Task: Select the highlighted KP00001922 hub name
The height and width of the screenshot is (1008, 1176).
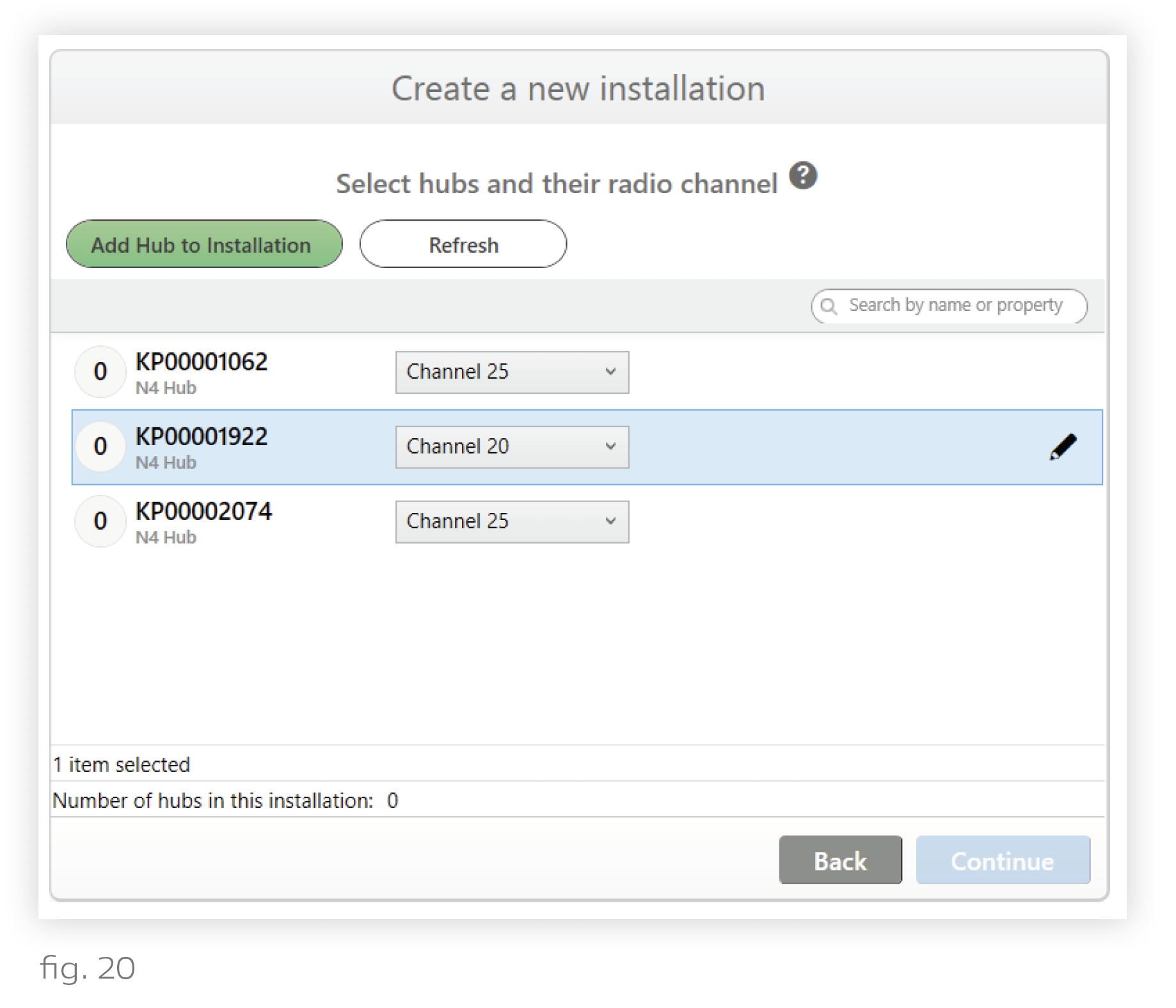Action: 202,437
